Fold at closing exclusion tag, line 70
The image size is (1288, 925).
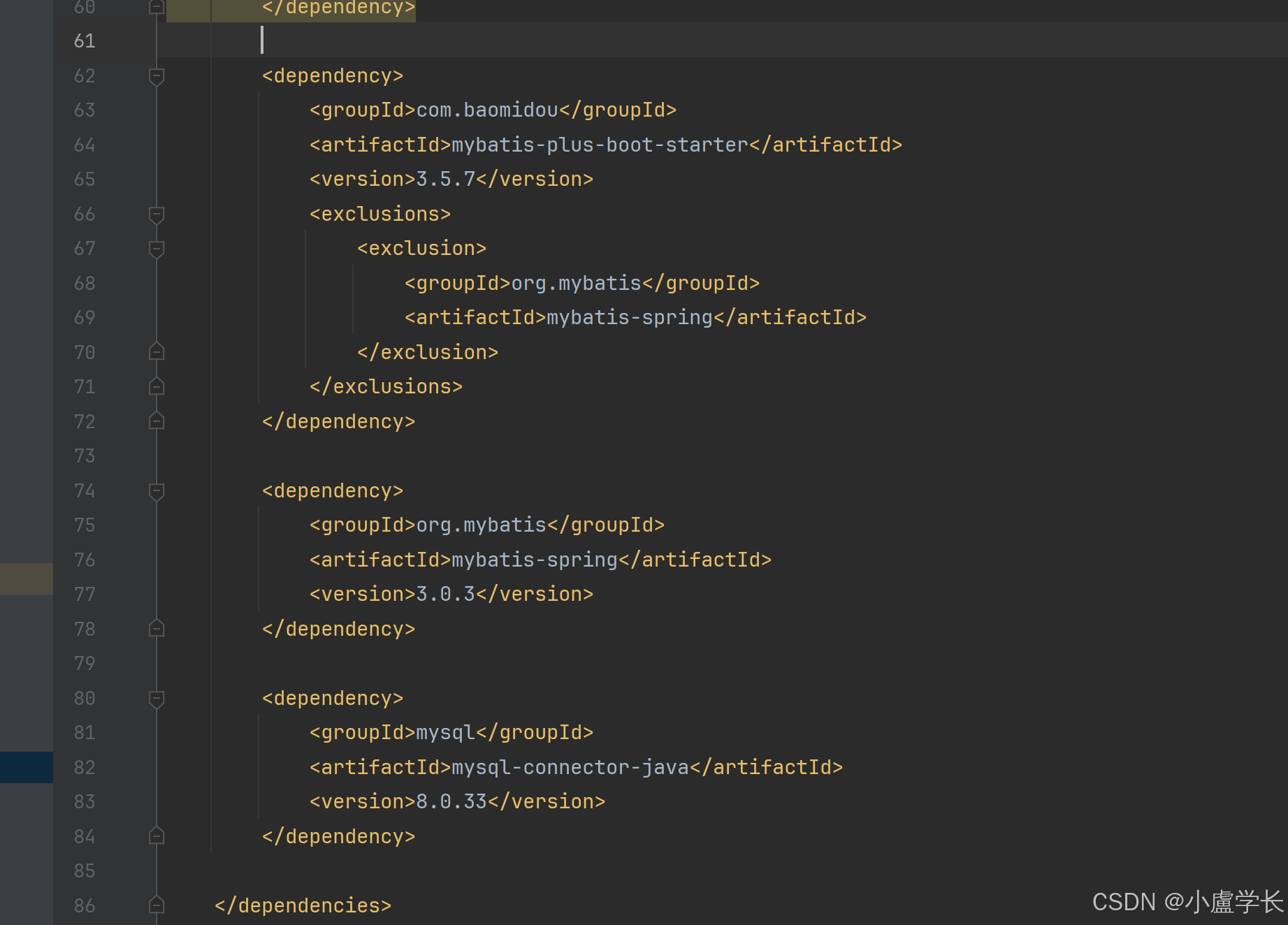coord(157,351)
